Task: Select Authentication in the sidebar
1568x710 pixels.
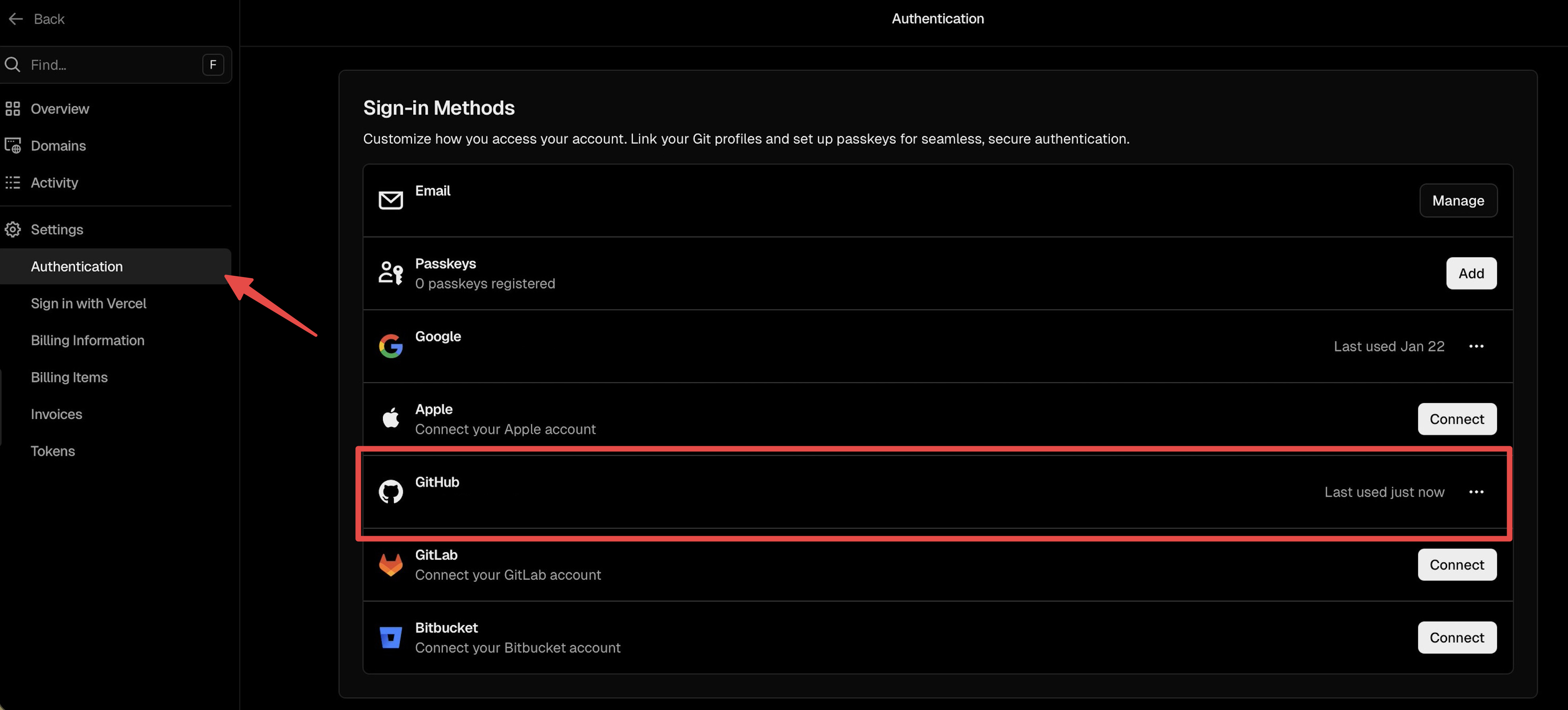Action: coord(77,266)
